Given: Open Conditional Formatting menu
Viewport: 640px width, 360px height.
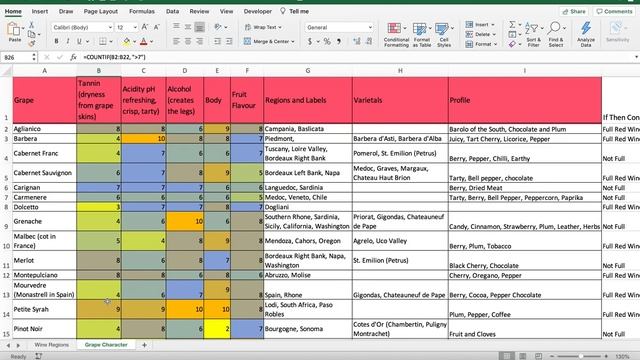Looking at the screenshot, I should 396,35.
